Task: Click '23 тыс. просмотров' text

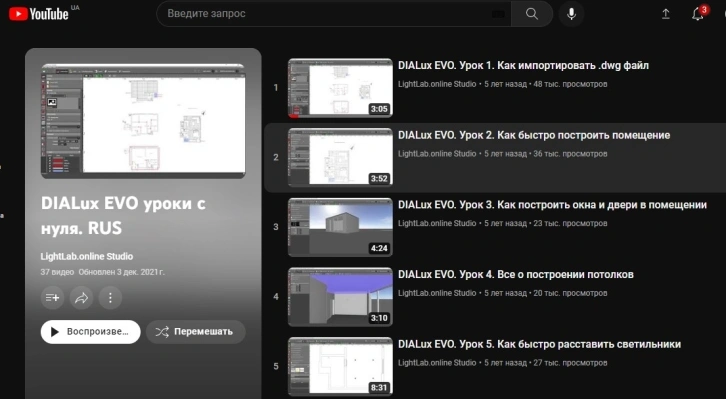Action: pyautogui.click(x=570, y=223)
